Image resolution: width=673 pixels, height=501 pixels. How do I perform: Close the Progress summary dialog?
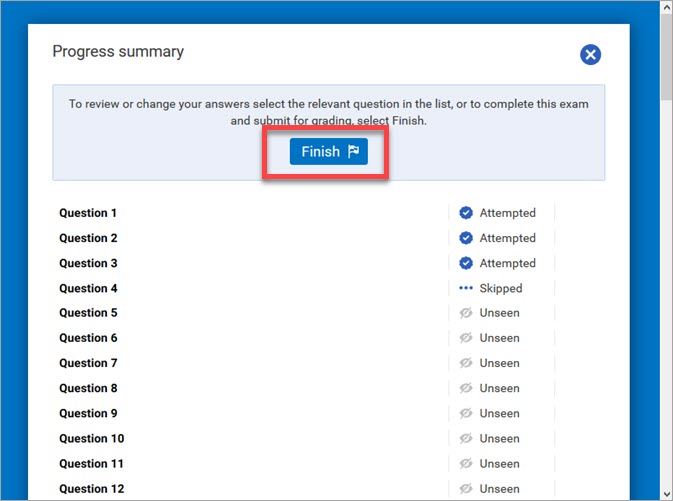[x=590, y=55]
